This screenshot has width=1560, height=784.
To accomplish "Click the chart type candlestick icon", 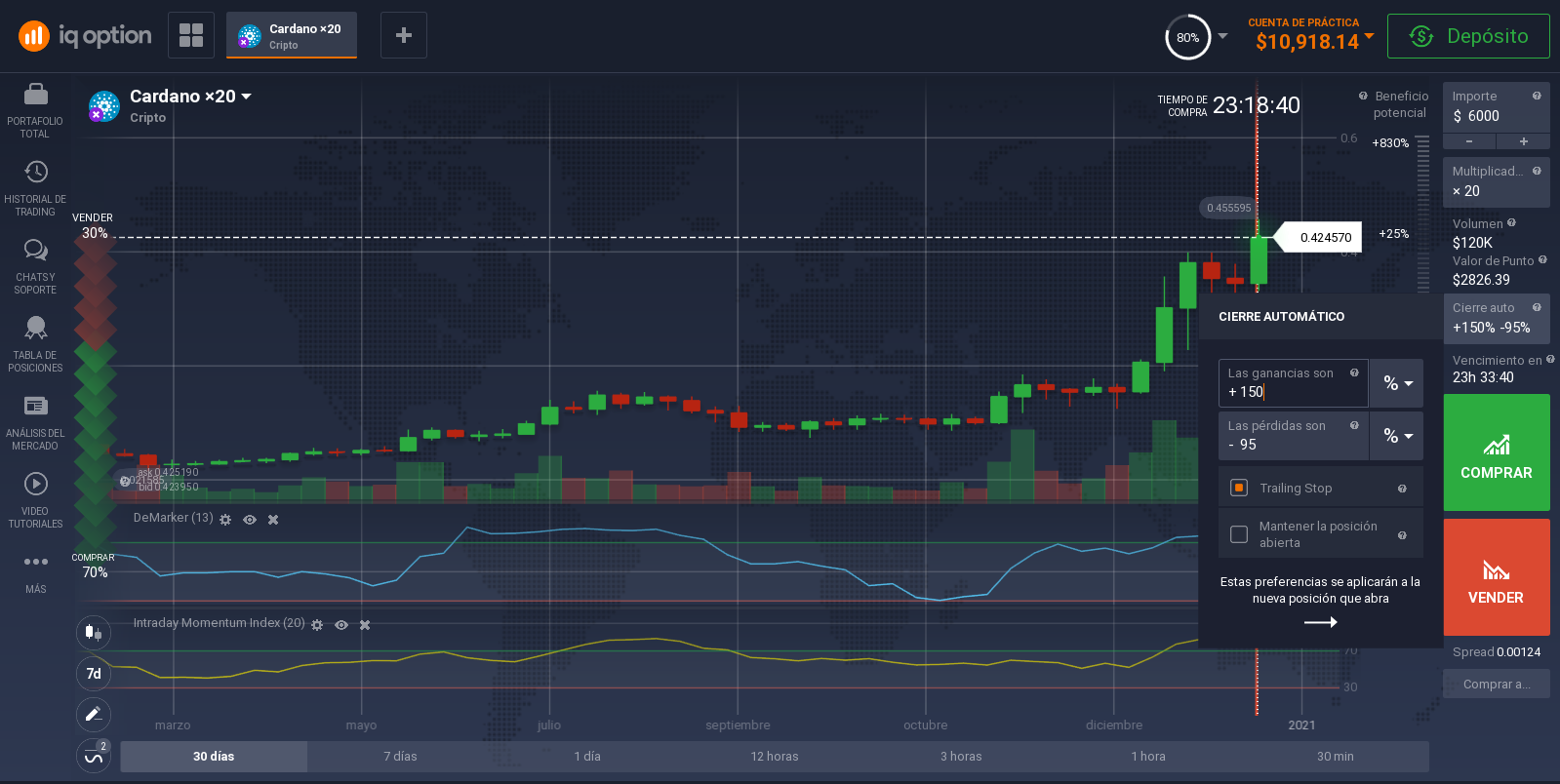I will (94, 632).
